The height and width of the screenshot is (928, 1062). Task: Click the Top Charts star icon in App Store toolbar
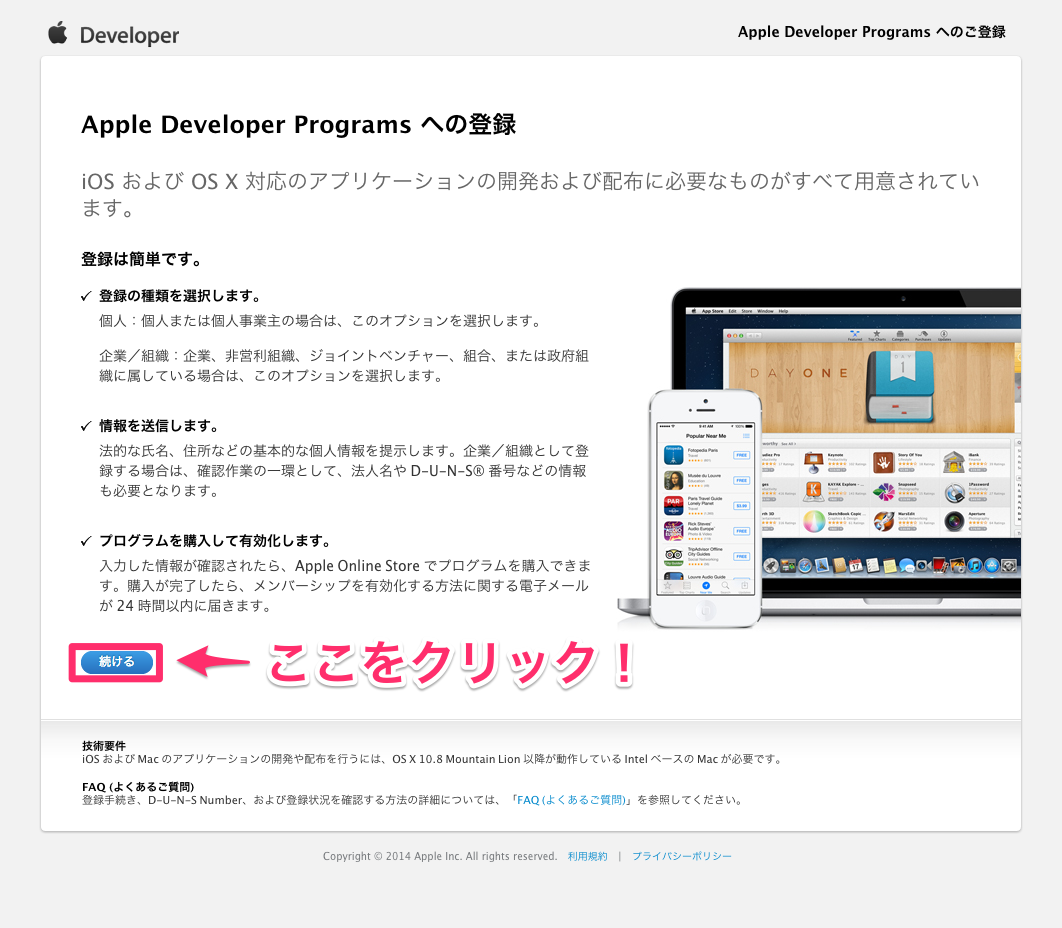(x=876, y=335)
